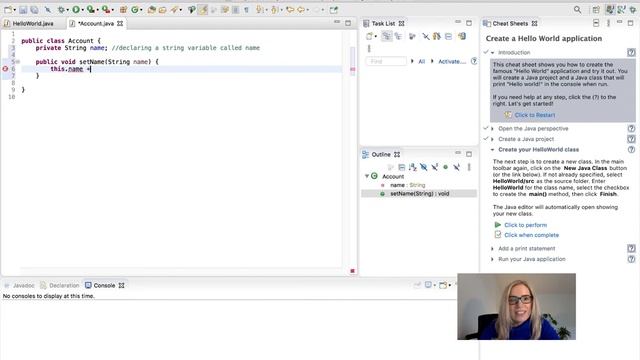
Task: Click Collapse All icon in Task List
Action: point(448,36)
